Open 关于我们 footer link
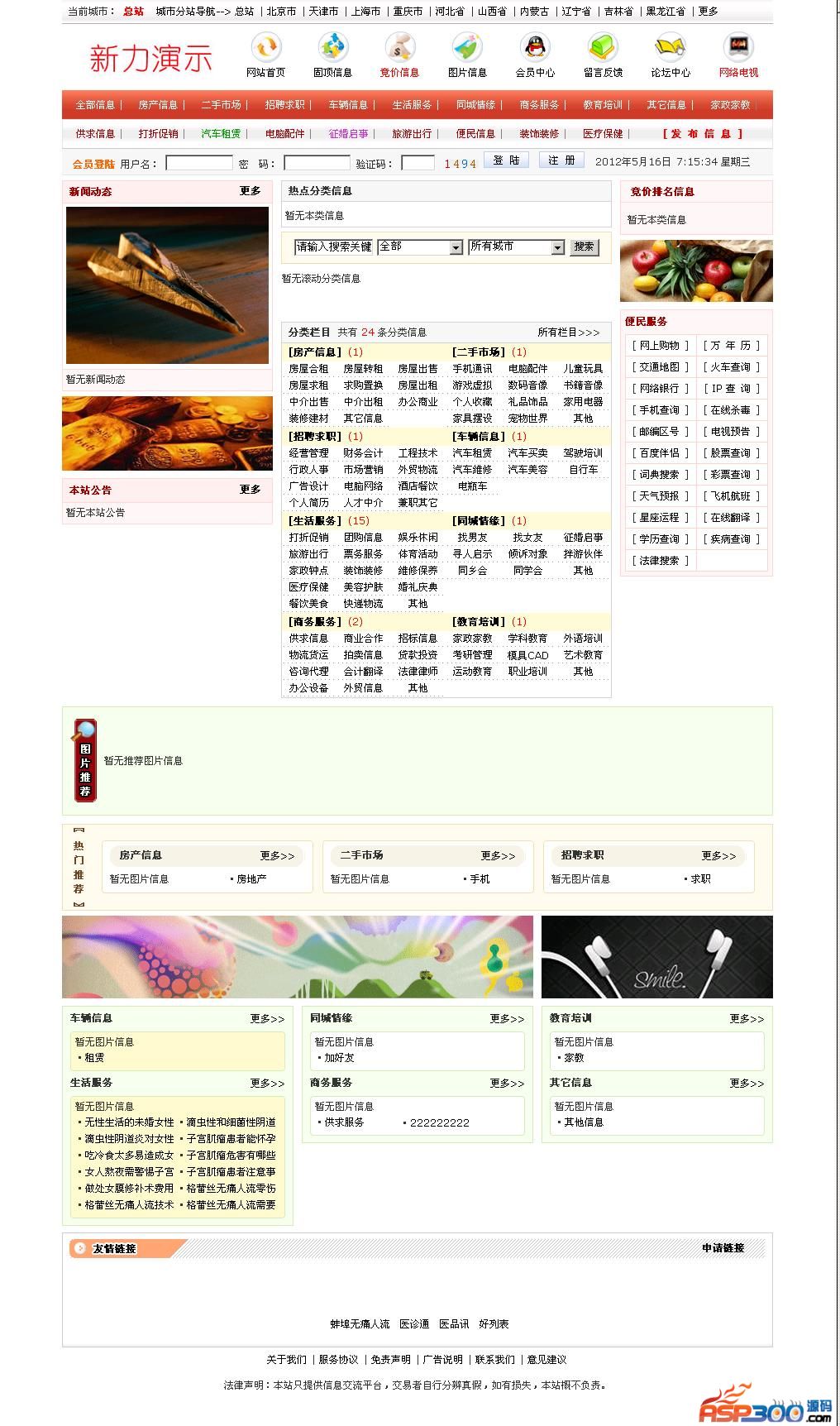The image size is (840, 1426). [286, 1360]
